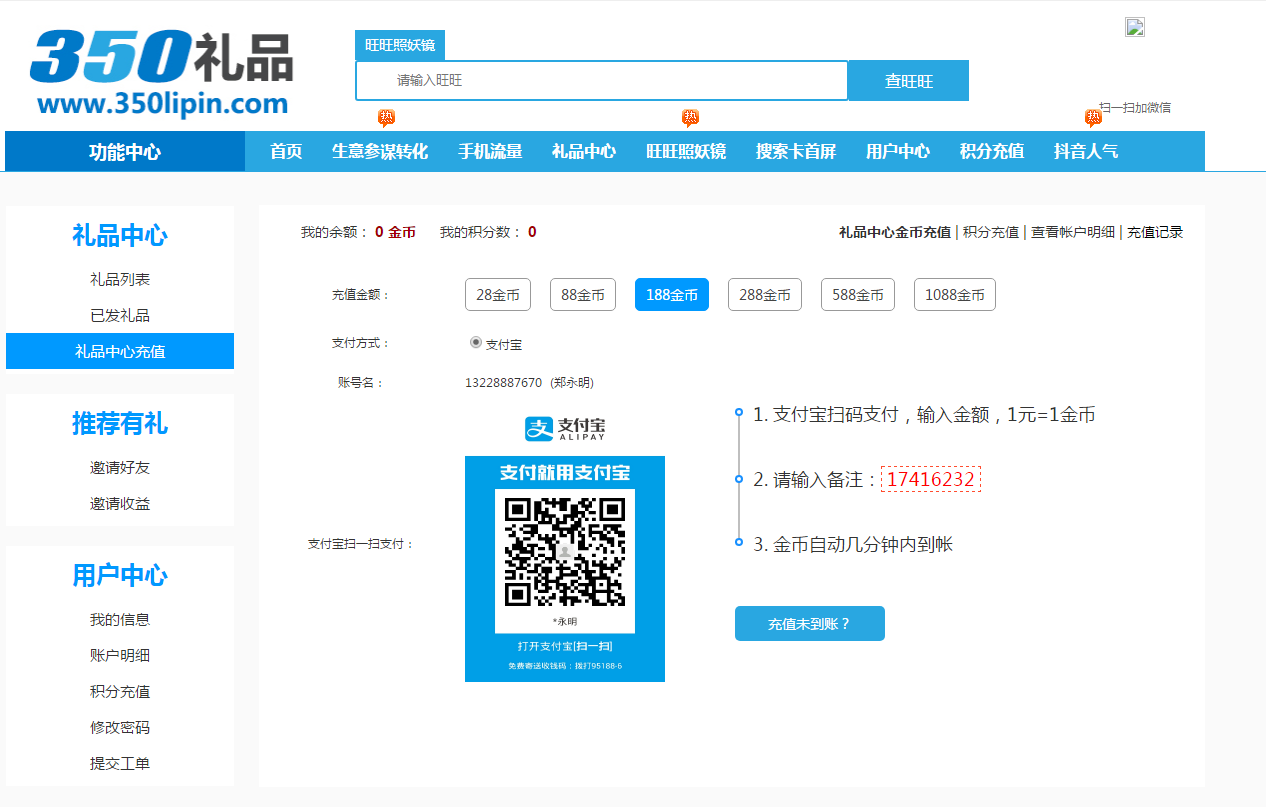Screen dimensions: 1266x807
Task: Click step text 金币自动几分钟内到帐
Action: (x=853, y=544)
